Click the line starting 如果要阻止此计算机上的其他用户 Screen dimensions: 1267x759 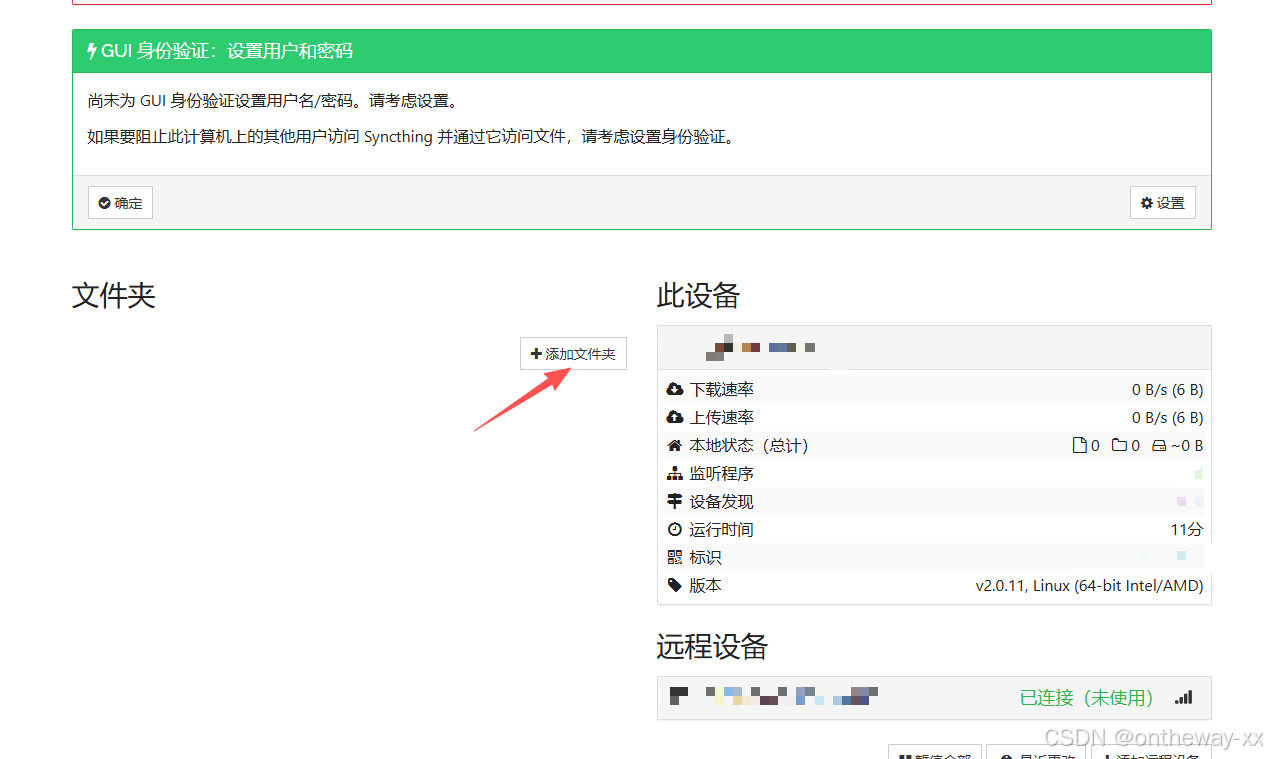tap(411, 137)
